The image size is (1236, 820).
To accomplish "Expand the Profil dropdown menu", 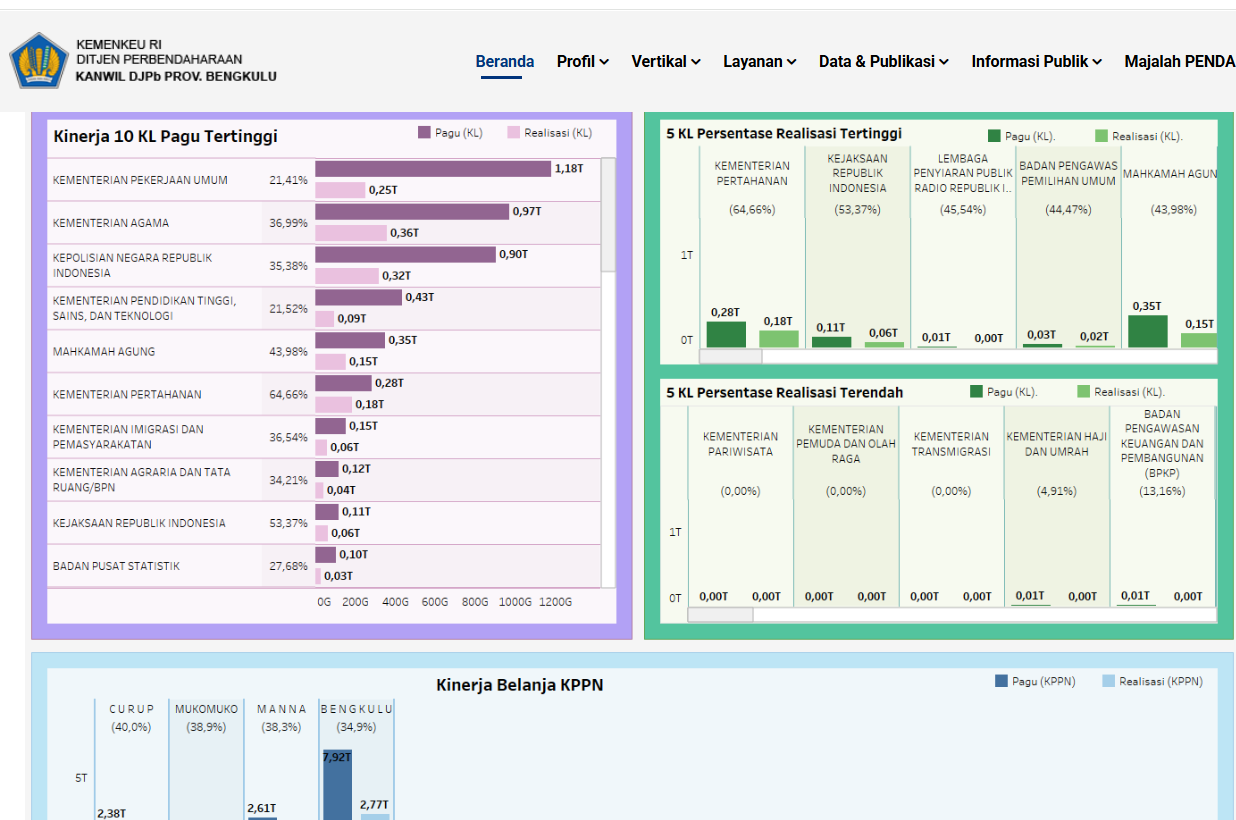I will [583, 61].
